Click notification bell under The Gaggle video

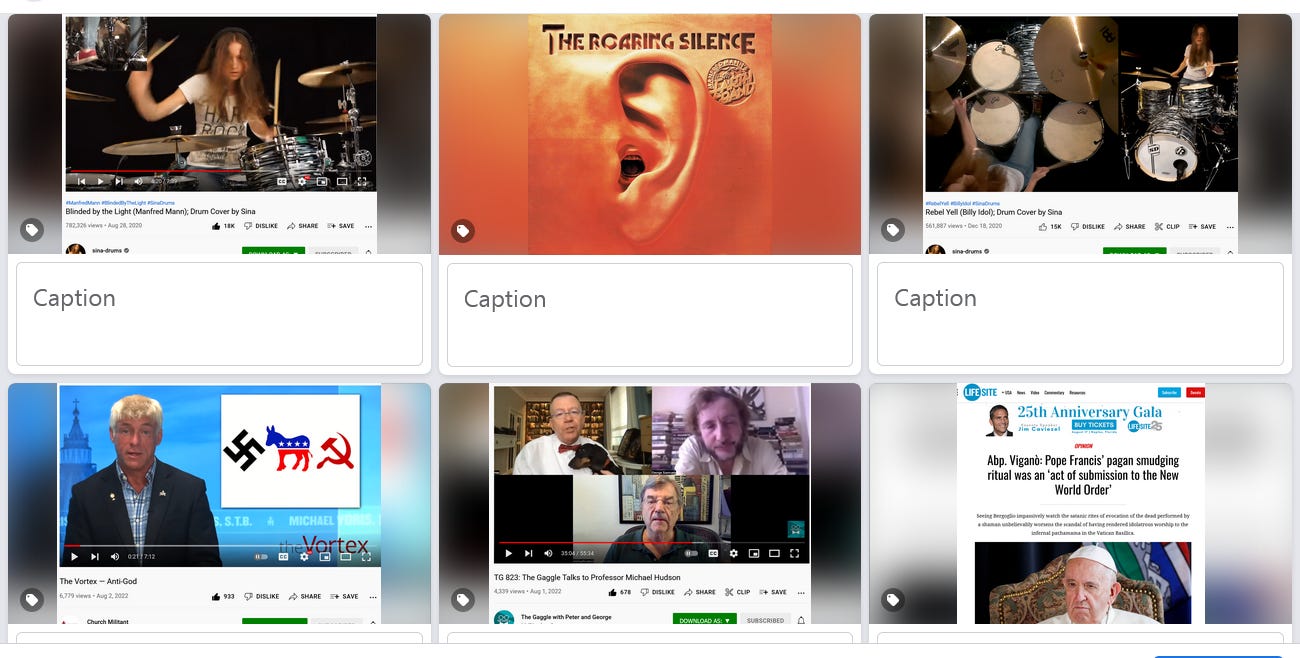tap(801, 620)
